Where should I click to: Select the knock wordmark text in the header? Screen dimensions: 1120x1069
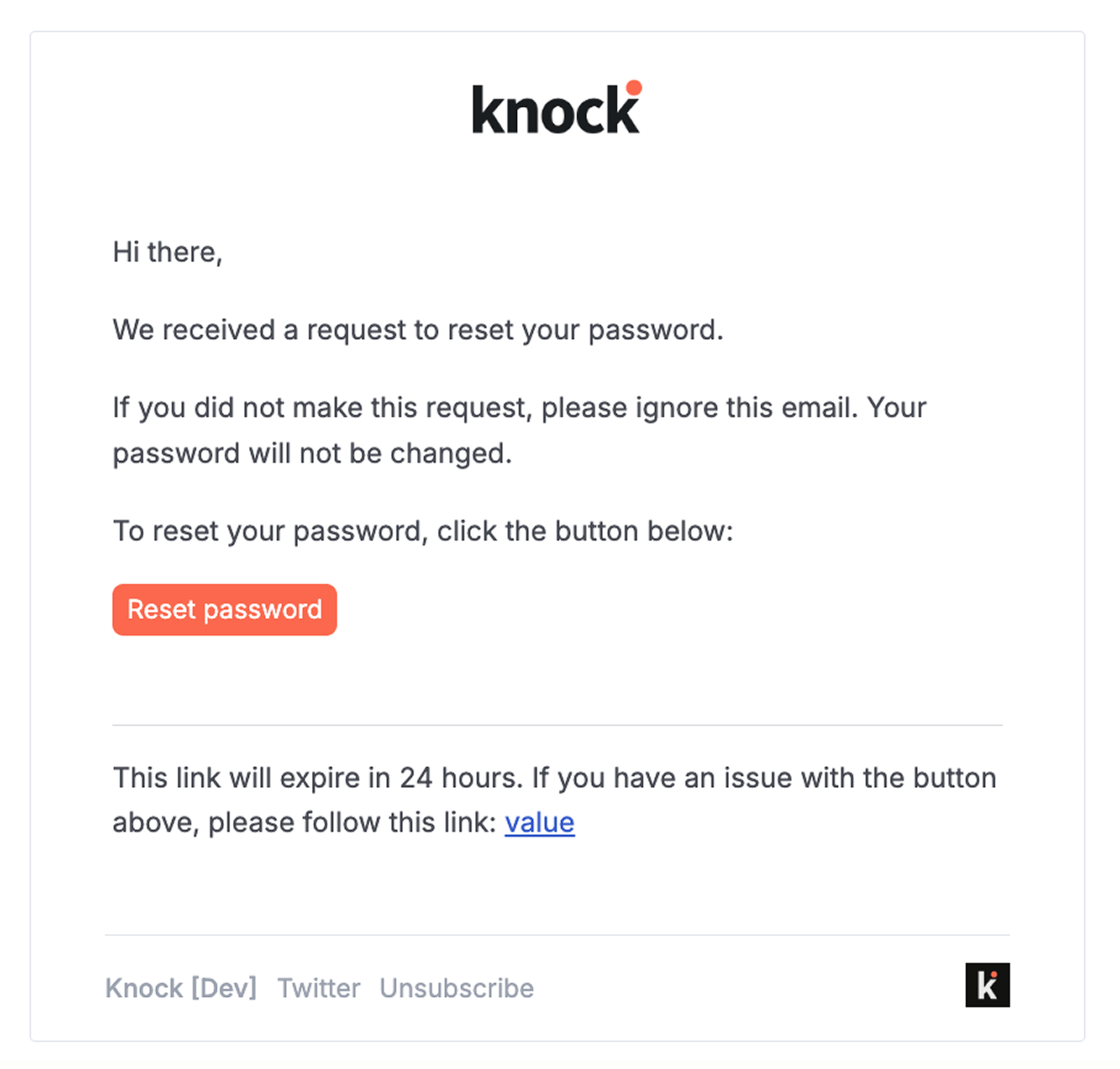point(550,114)
